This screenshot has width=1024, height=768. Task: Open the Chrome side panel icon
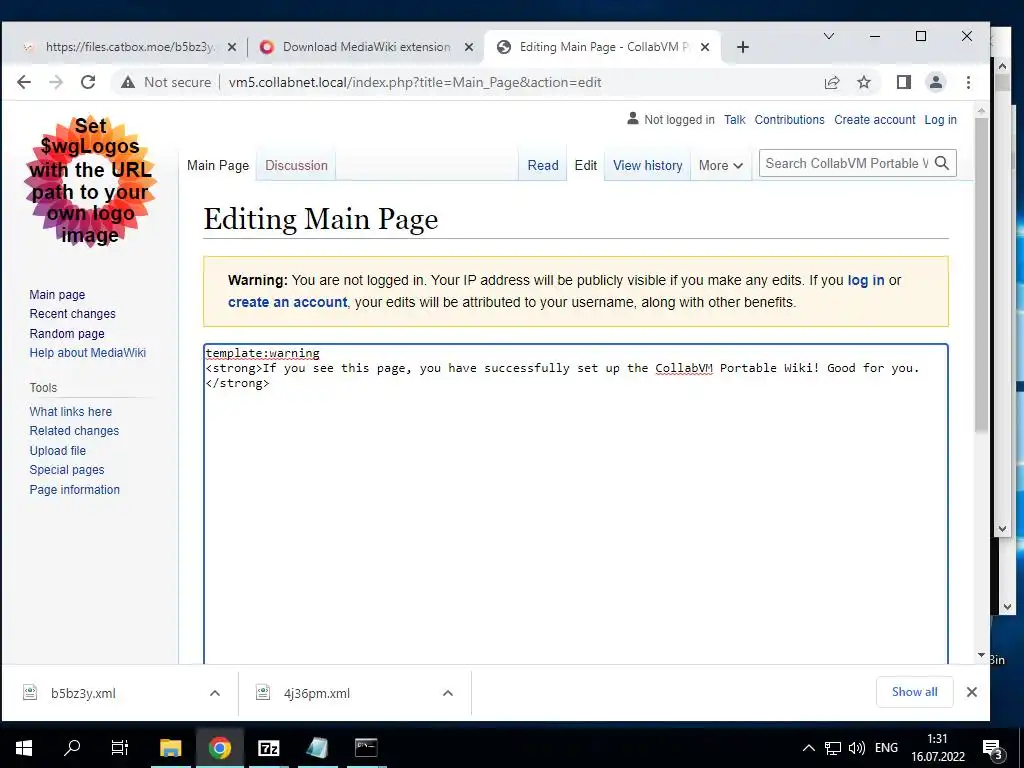[x=904, y=82]
